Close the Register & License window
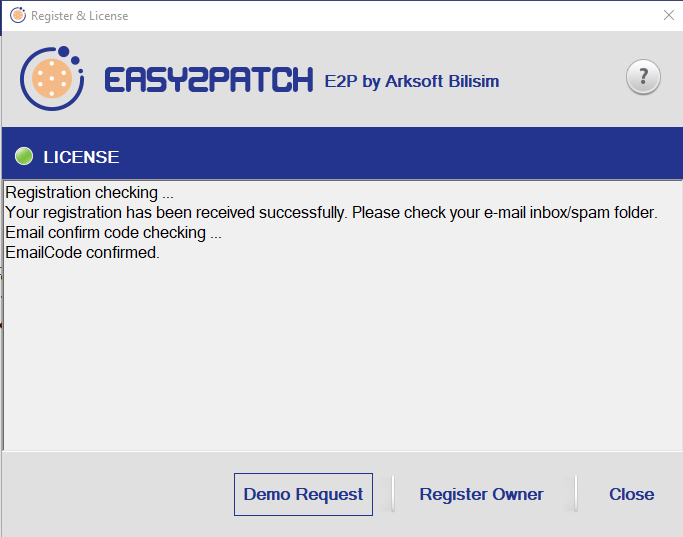 (x=668, y=16)
